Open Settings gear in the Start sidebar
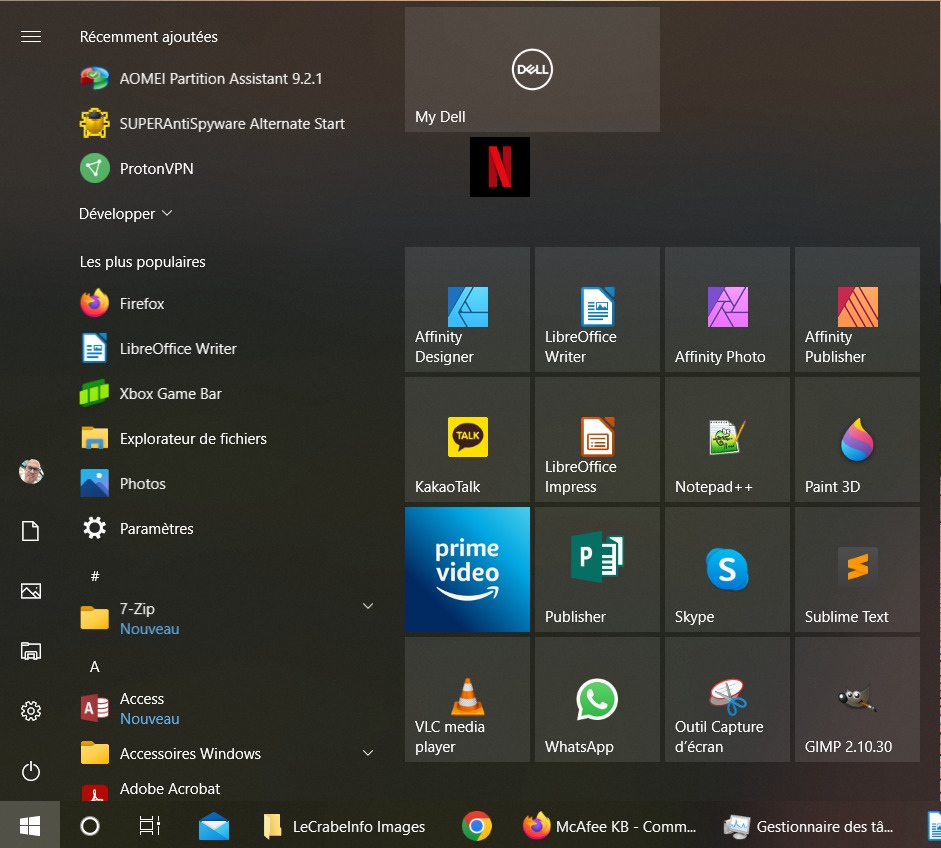 31,711
